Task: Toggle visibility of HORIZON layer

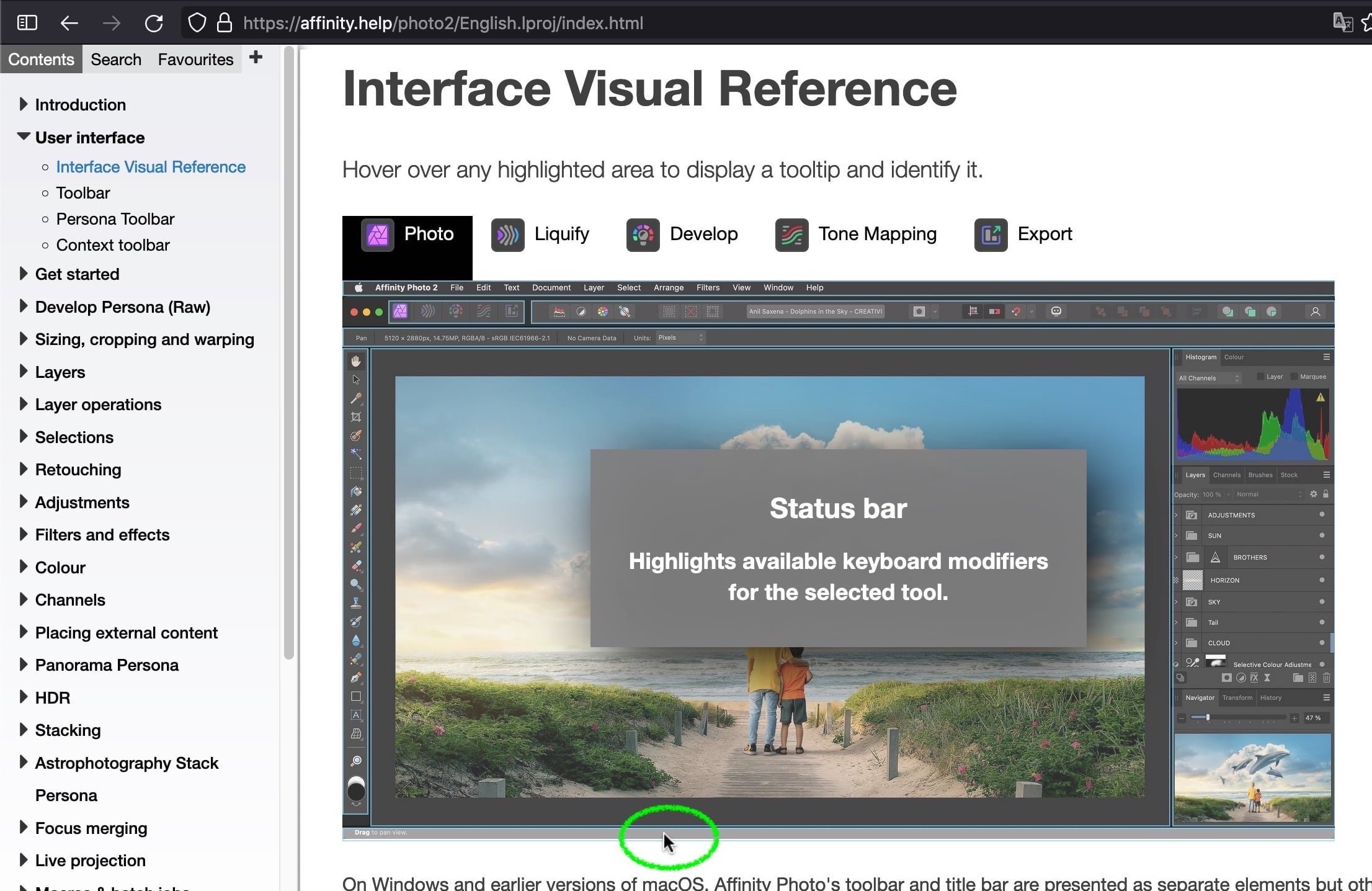Action: tap(1322, 580)
